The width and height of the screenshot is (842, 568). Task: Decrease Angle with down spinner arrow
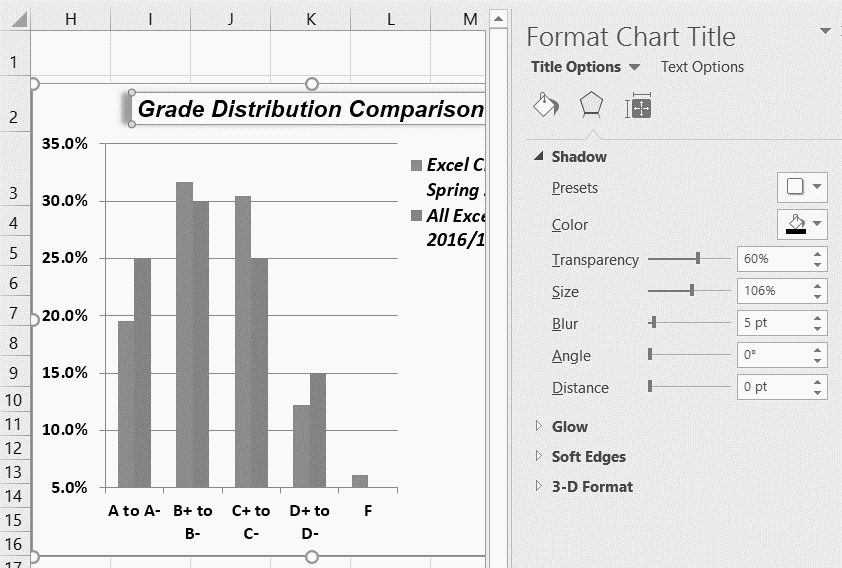coord(817,361)
